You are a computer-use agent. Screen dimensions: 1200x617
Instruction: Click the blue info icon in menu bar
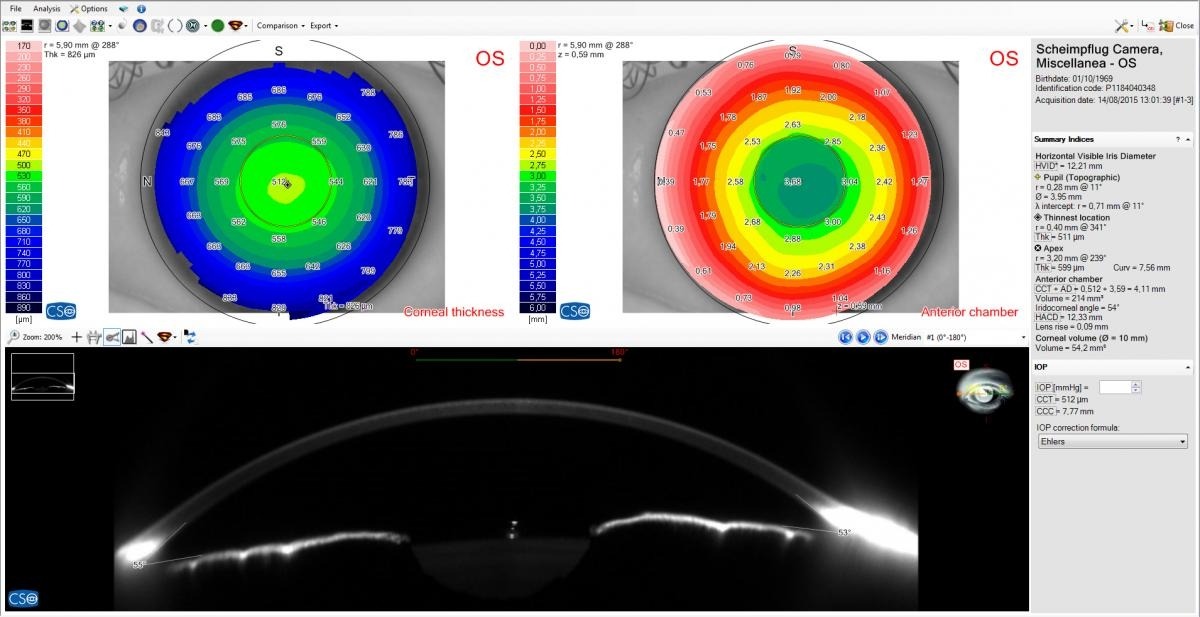pyautogui.click(x=142, y=8)
